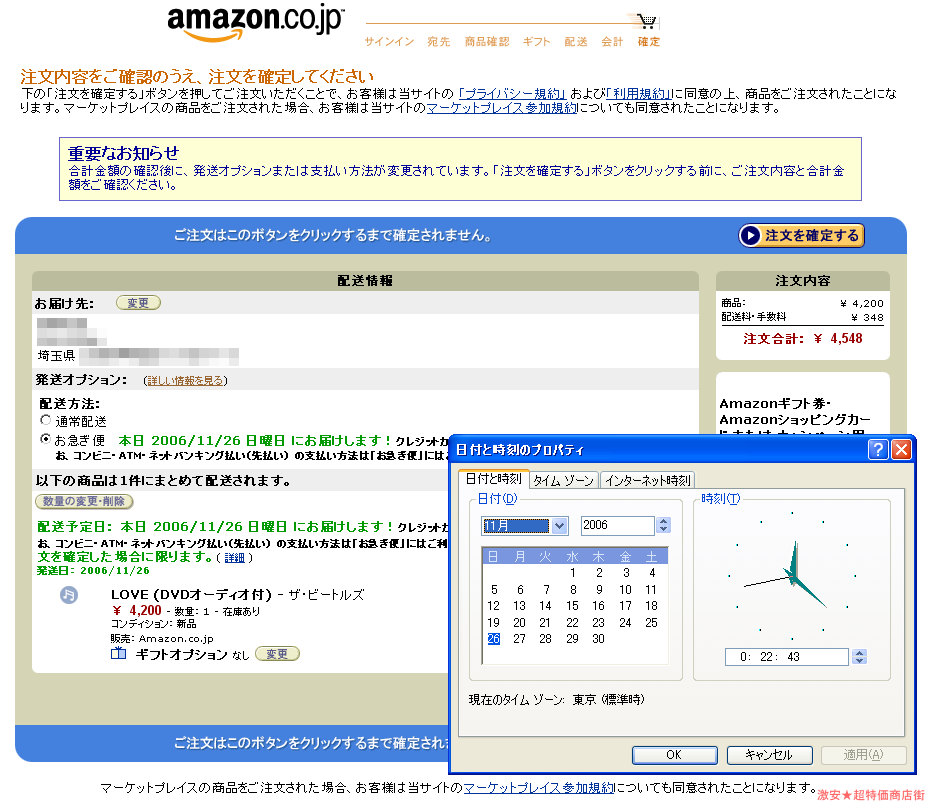Click the help question mark in date dialog
This screenshot has width=928, height=805.
[878, 450]
